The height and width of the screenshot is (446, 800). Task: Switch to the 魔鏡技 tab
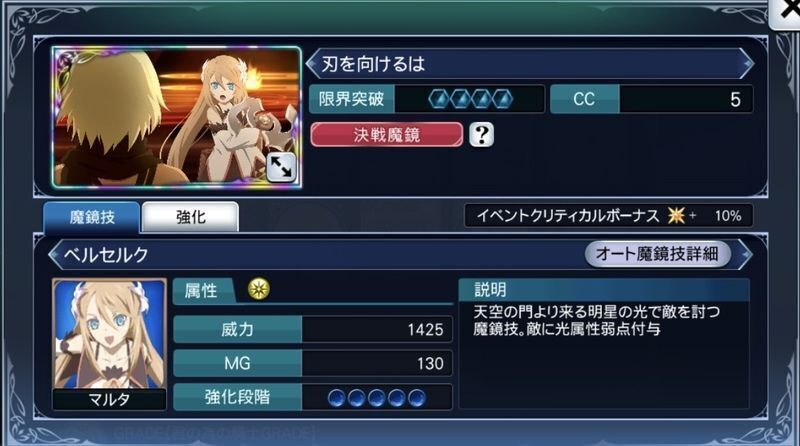click(x=92, y=217)
